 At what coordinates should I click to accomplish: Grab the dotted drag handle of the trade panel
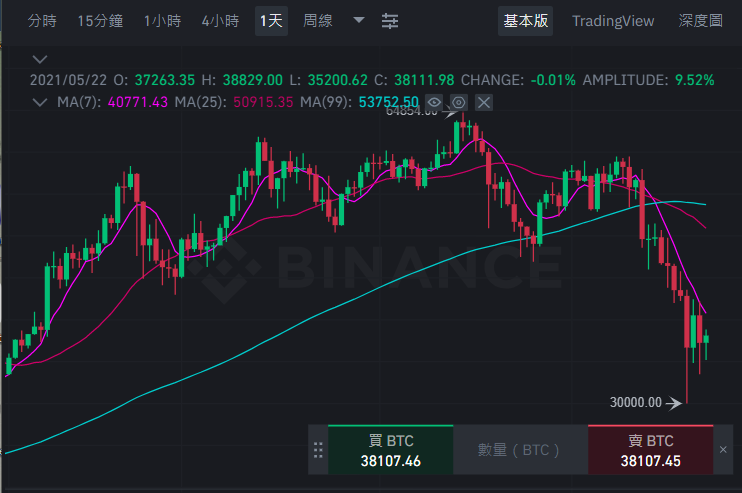(x=318, y=450)
